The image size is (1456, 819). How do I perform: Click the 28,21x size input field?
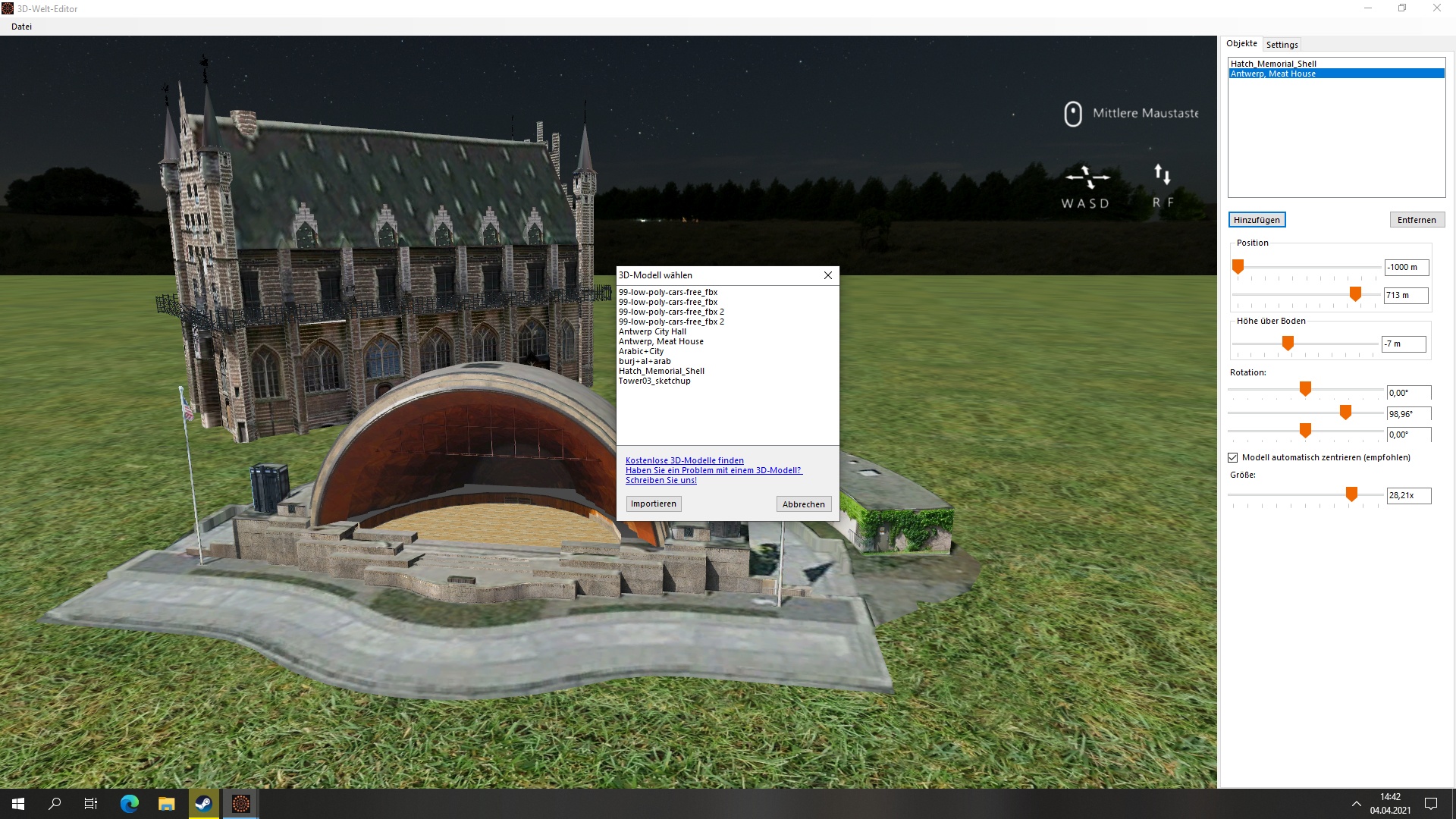pos(1409,495)
